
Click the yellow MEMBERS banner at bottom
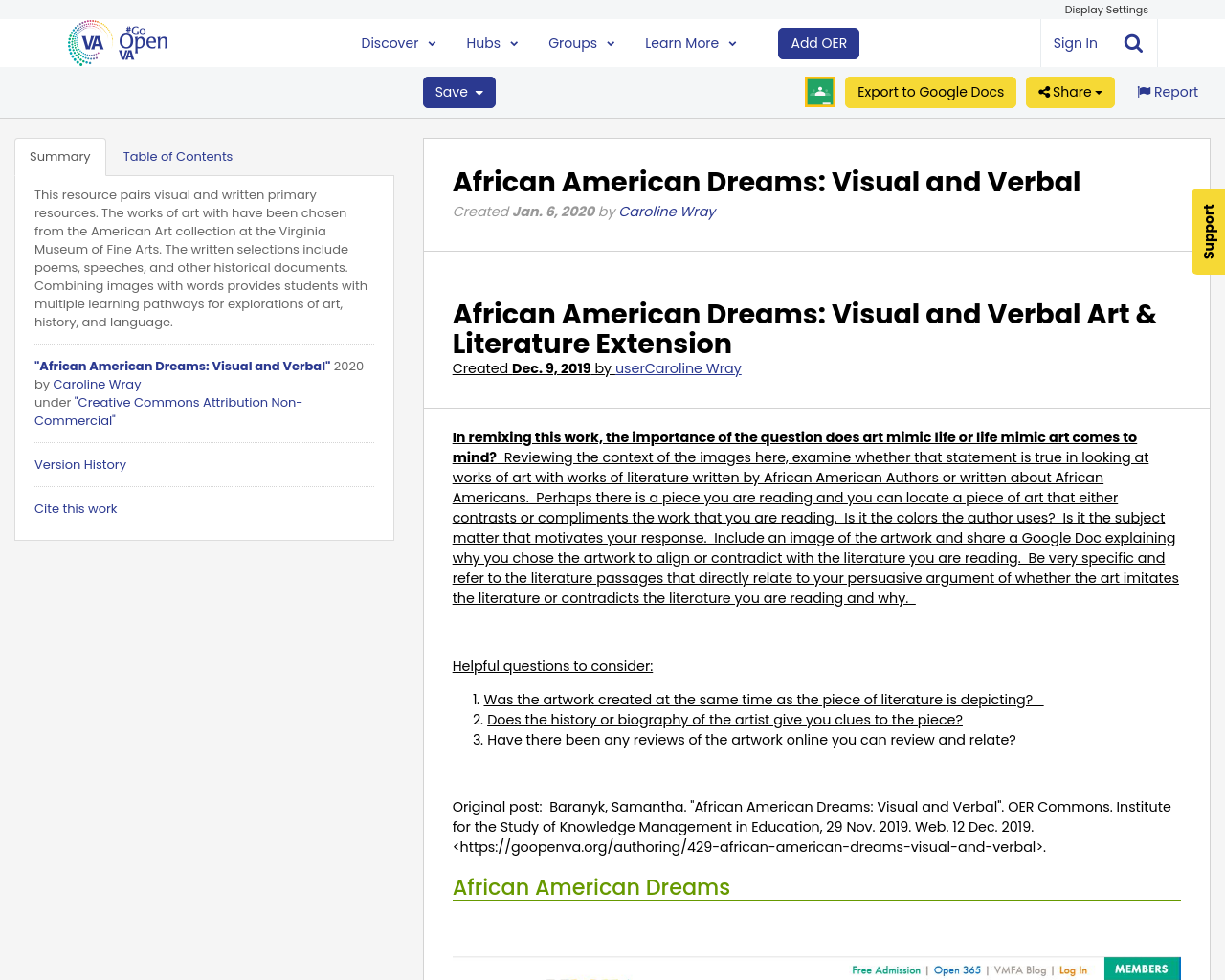pos(1143,968)
